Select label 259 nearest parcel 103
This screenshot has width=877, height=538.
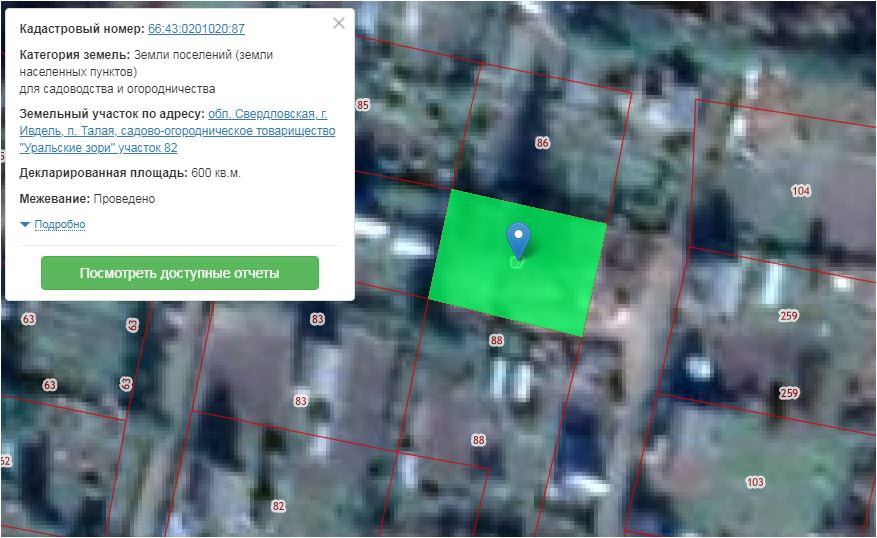789,393
